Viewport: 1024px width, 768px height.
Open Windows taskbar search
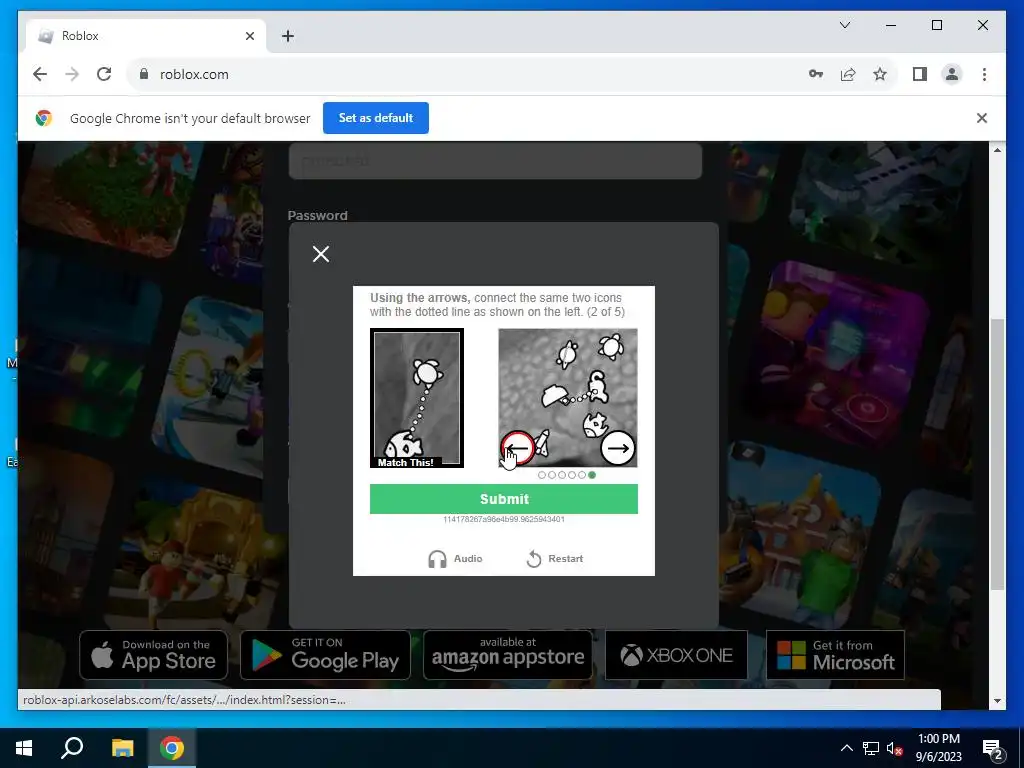[72, 748]
